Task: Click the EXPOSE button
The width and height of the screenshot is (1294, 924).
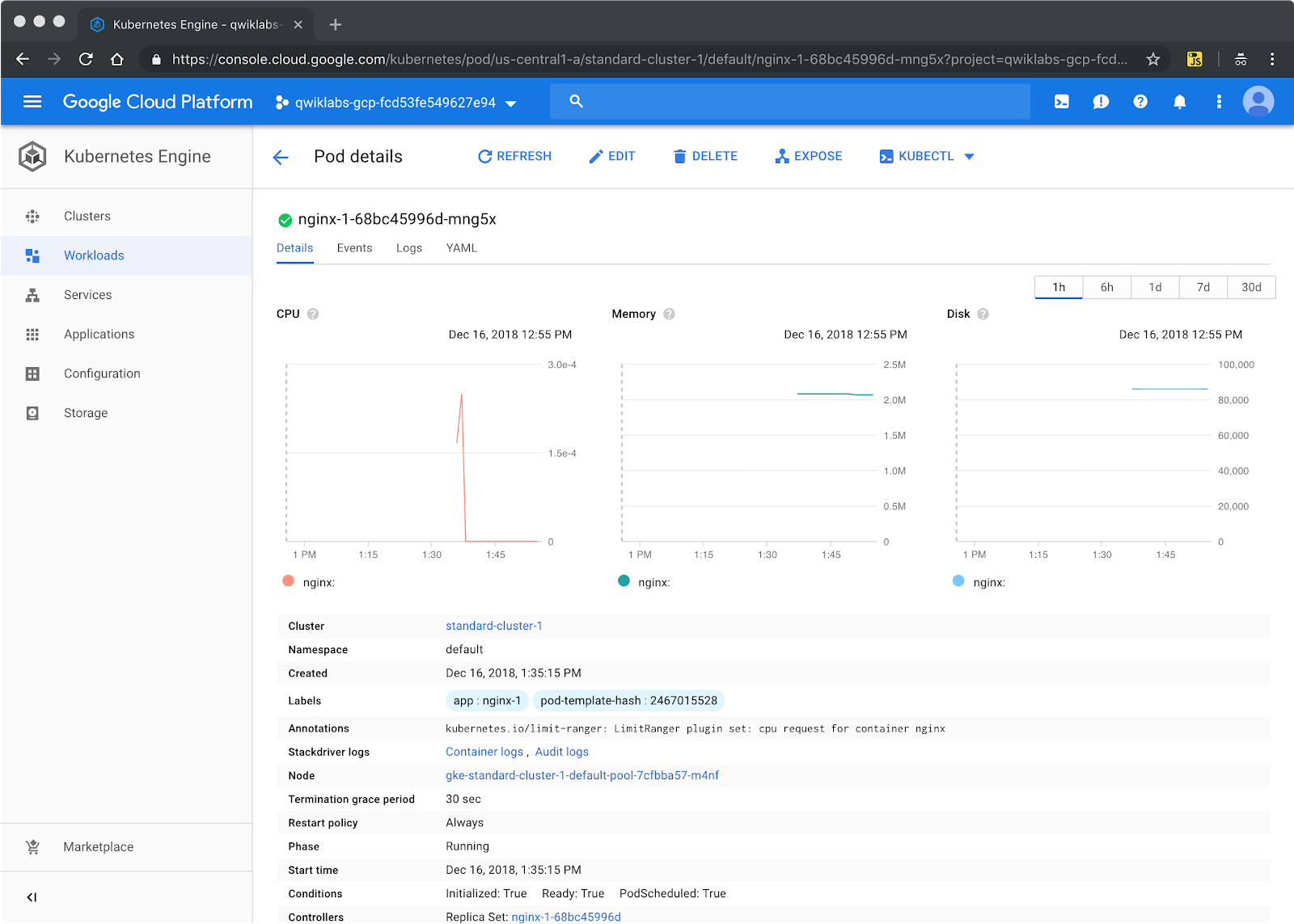Action: (809, 156)
